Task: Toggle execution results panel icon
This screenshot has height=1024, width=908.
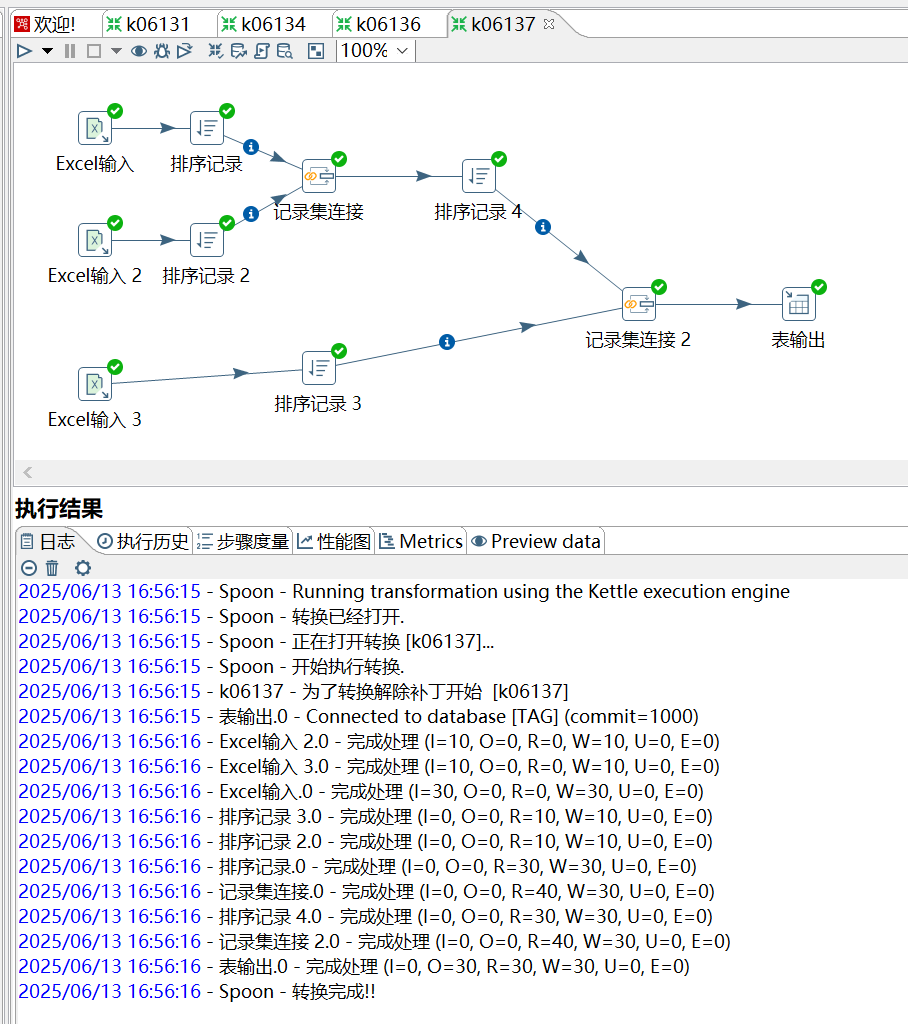Action: (x=316, y=51)
